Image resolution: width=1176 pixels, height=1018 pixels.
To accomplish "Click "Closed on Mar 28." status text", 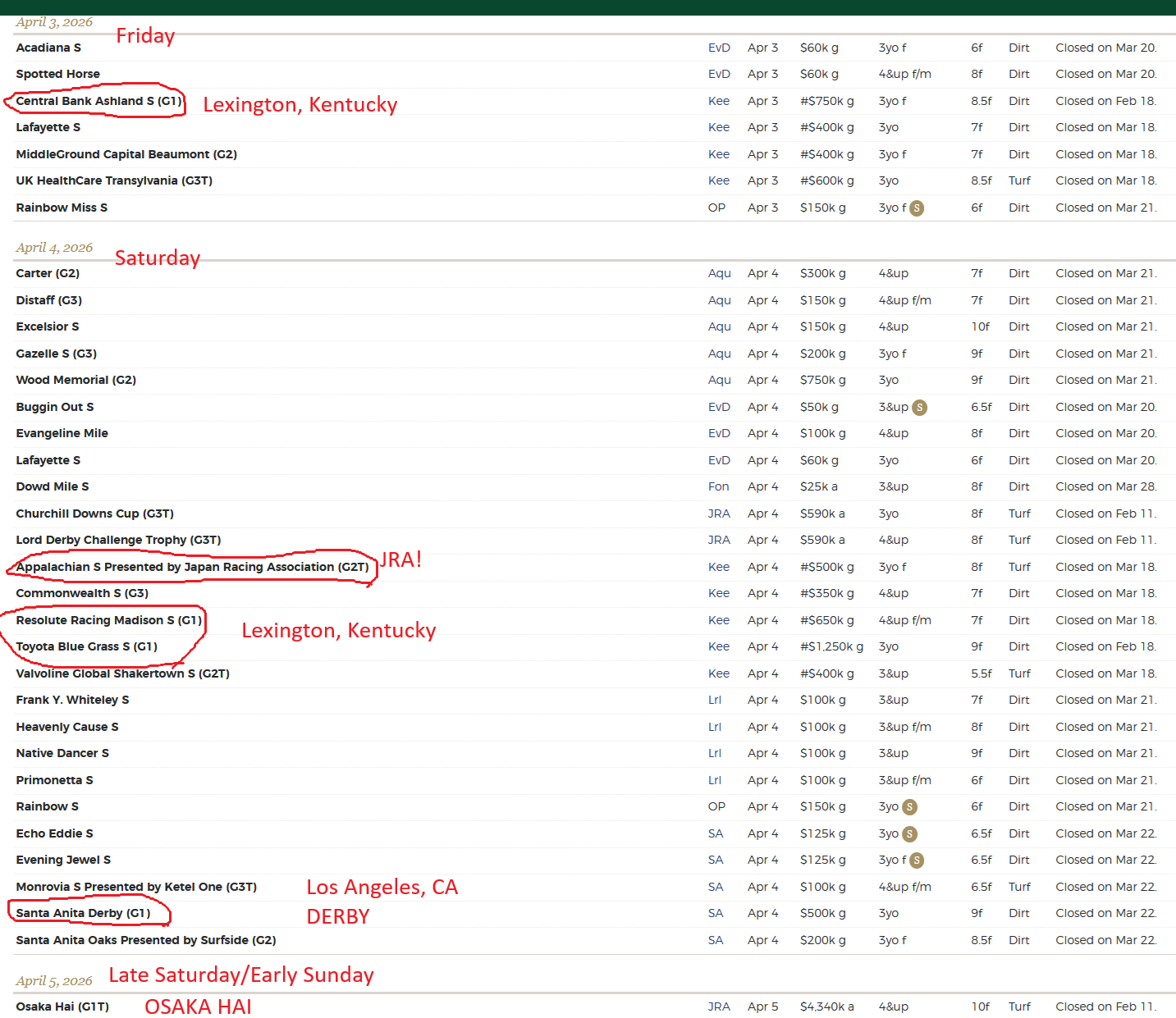I will [x=1106, y=486].
